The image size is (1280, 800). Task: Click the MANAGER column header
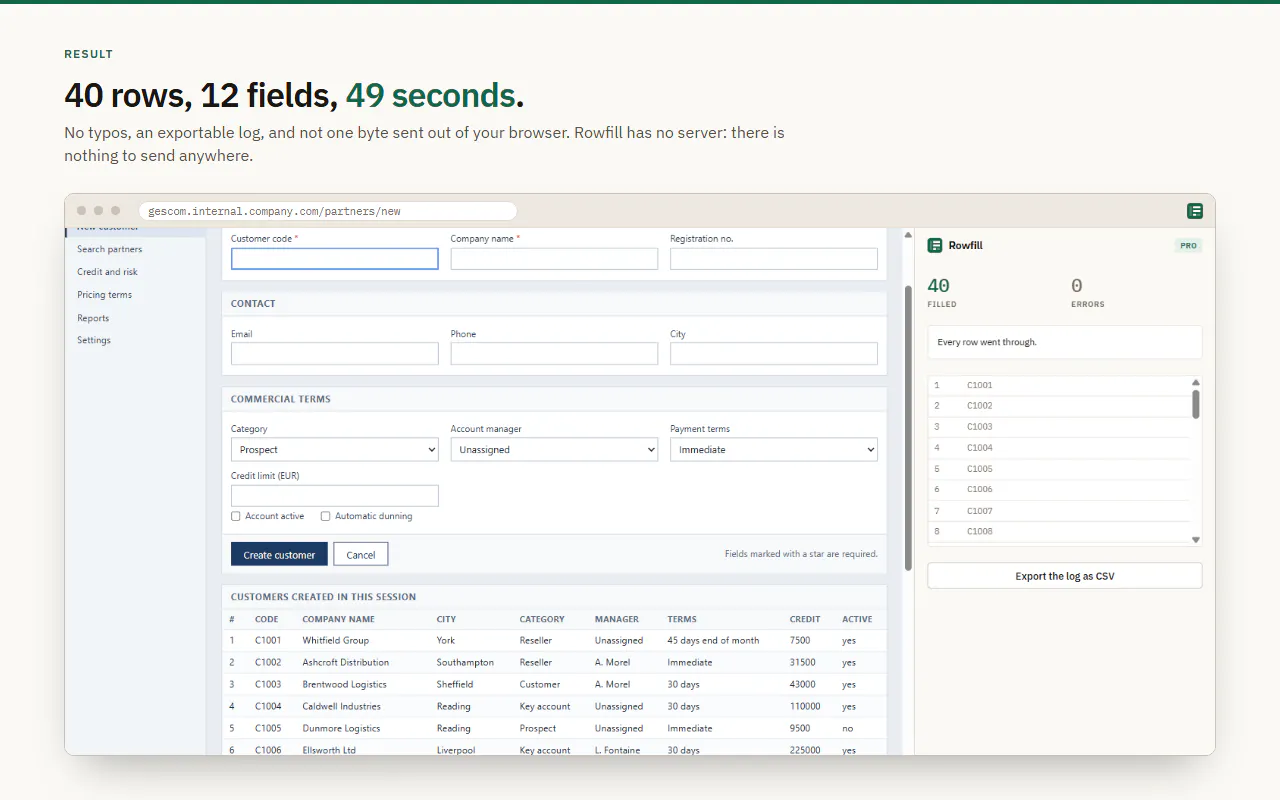[x=617, y=619]
